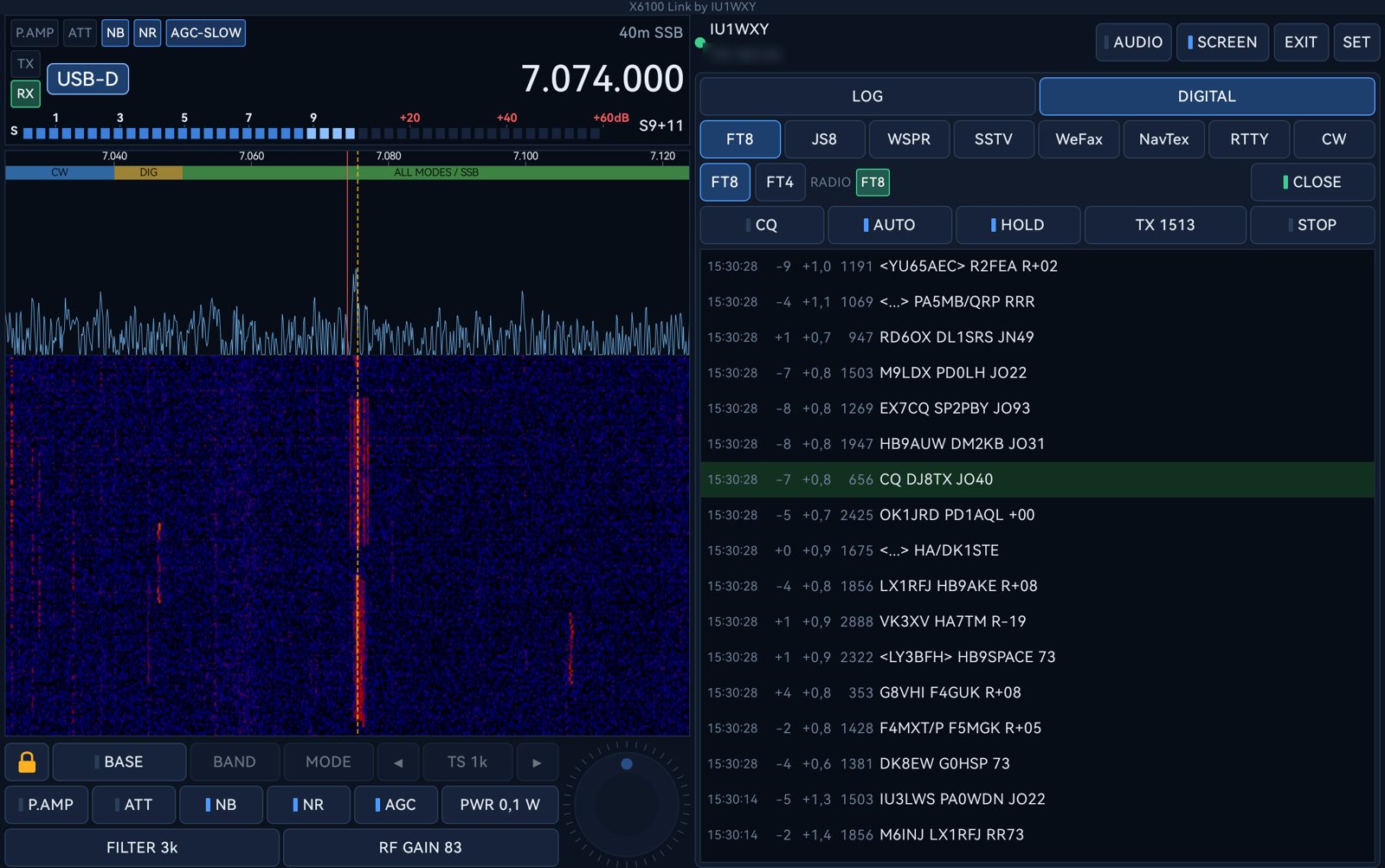Viewport: 1385px width, 868px height.
Task: Step frequency down with left arrow
Action: pos(398,762)
